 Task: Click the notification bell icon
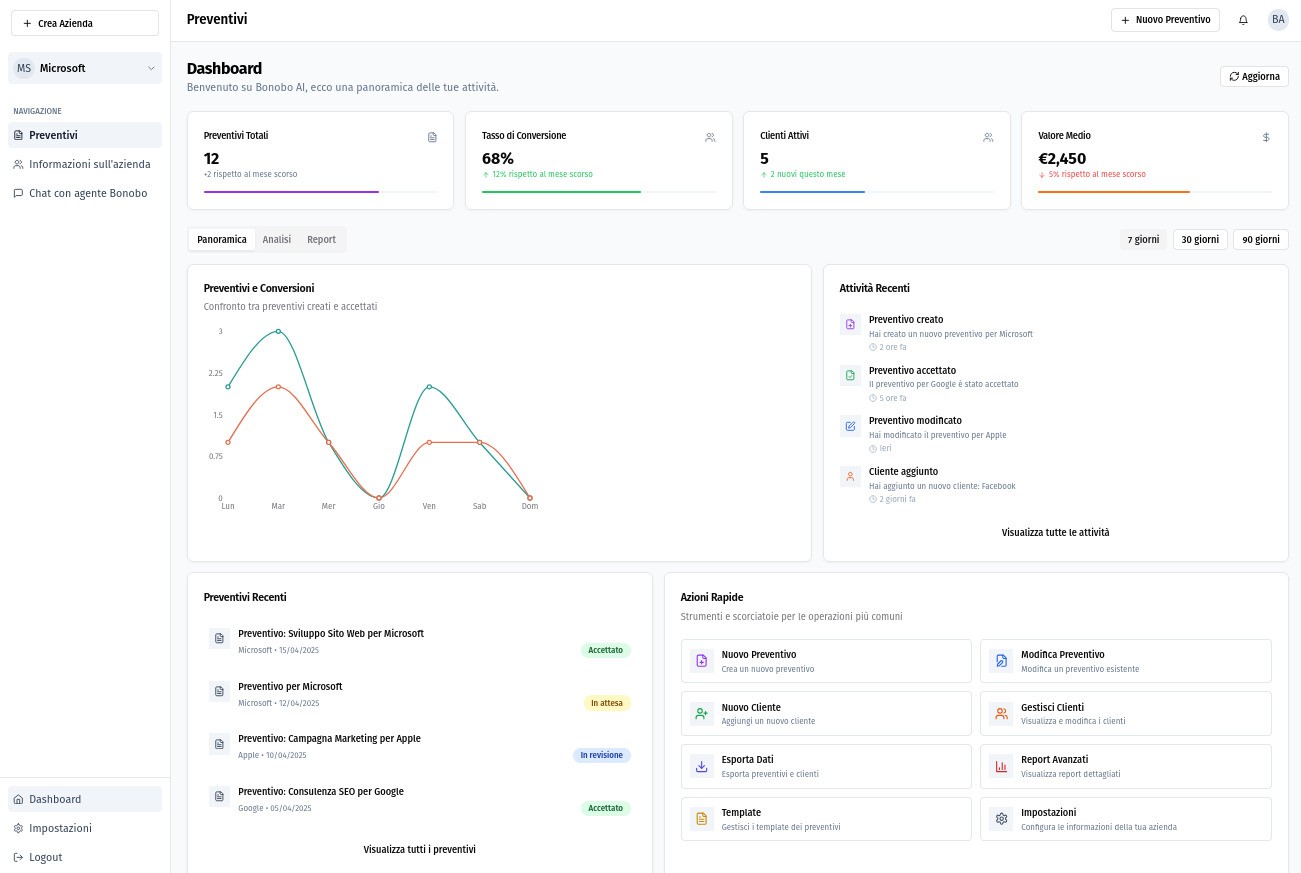[x=1243, y=20]
